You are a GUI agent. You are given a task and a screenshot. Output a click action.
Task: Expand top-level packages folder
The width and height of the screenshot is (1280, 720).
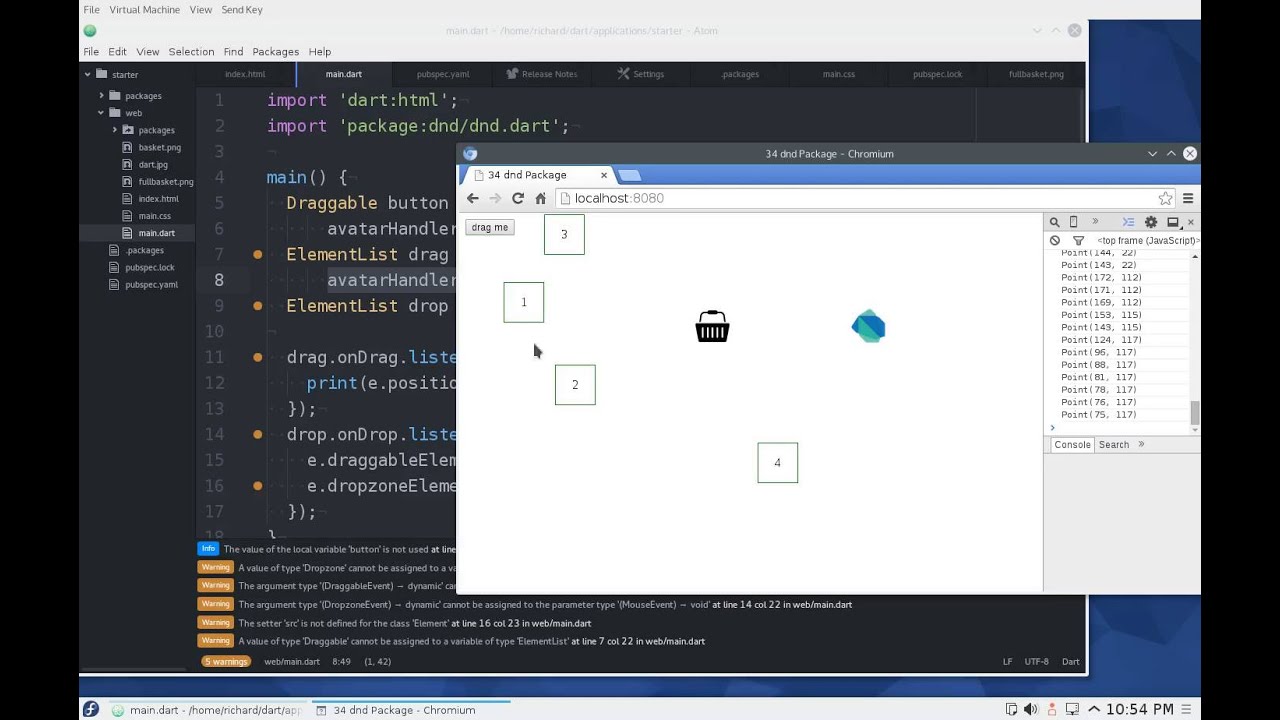(x=101, y=96)
